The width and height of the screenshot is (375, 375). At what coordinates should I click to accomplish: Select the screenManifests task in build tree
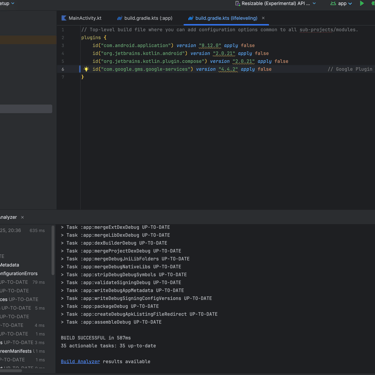16,351
